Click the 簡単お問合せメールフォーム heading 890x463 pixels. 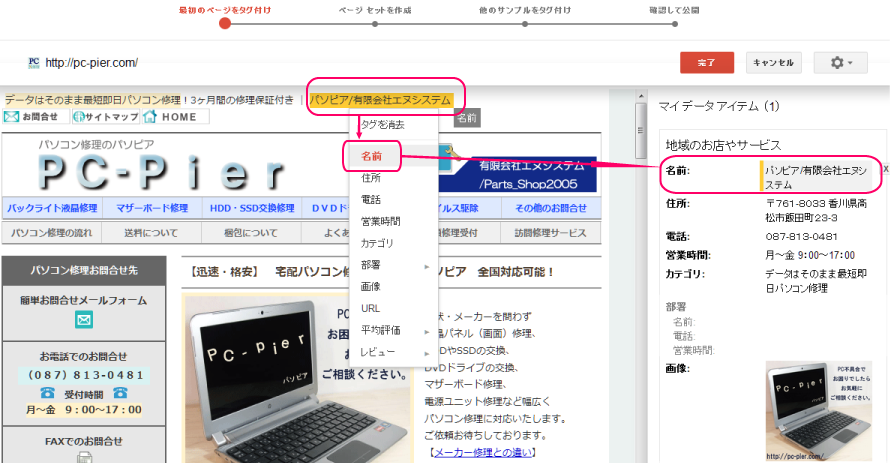tap(83, 300)
